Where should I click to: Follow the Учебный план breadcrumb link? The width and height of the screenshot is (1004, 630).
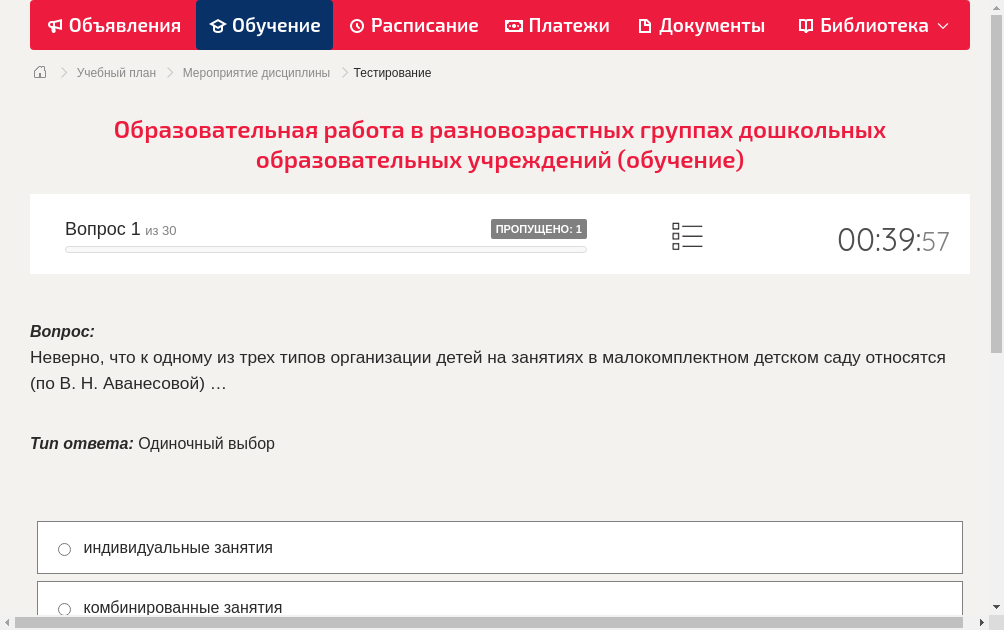[115, 72]
